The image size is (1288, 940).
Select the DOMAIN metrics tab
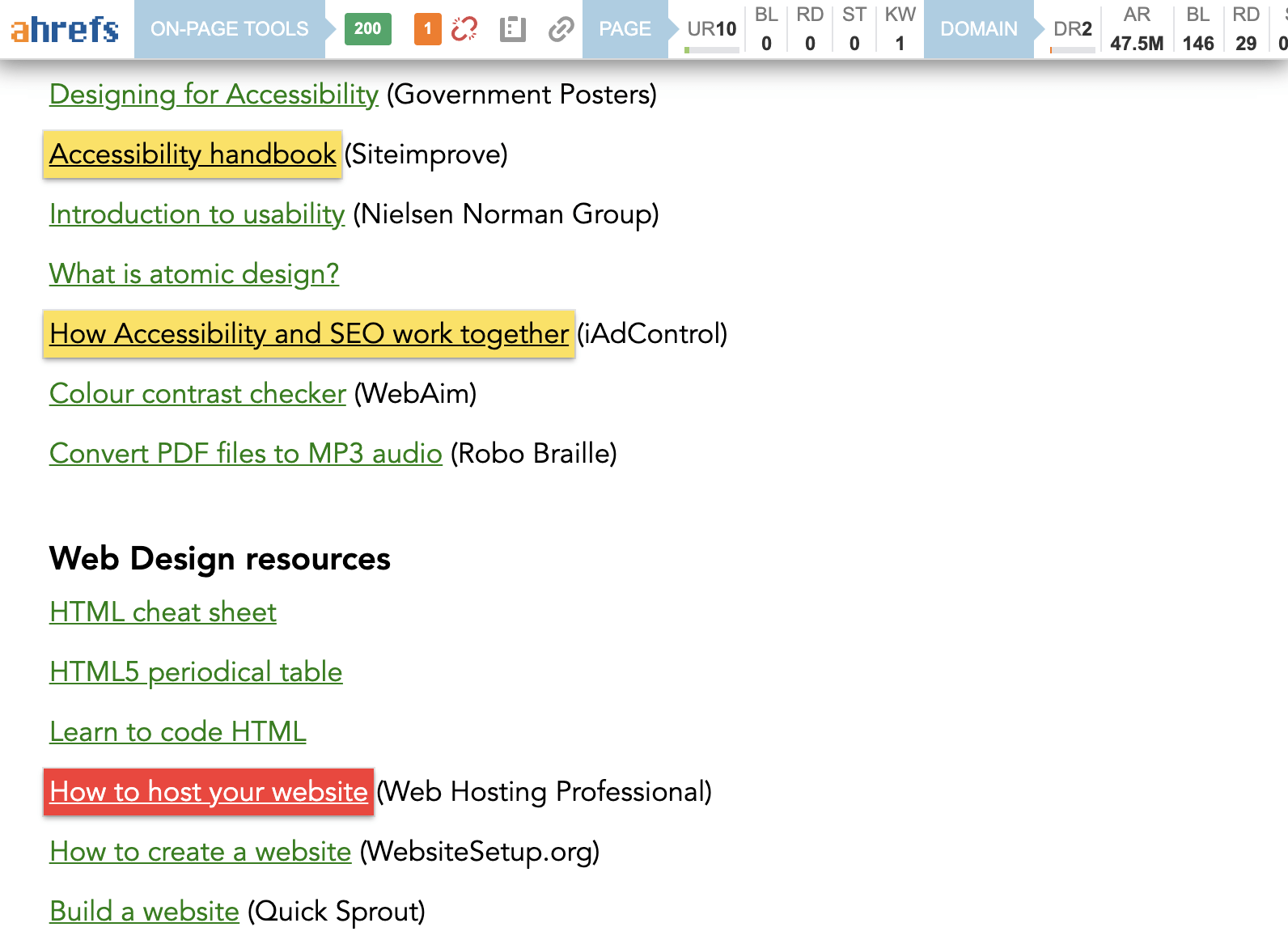(x=978, y=29)
